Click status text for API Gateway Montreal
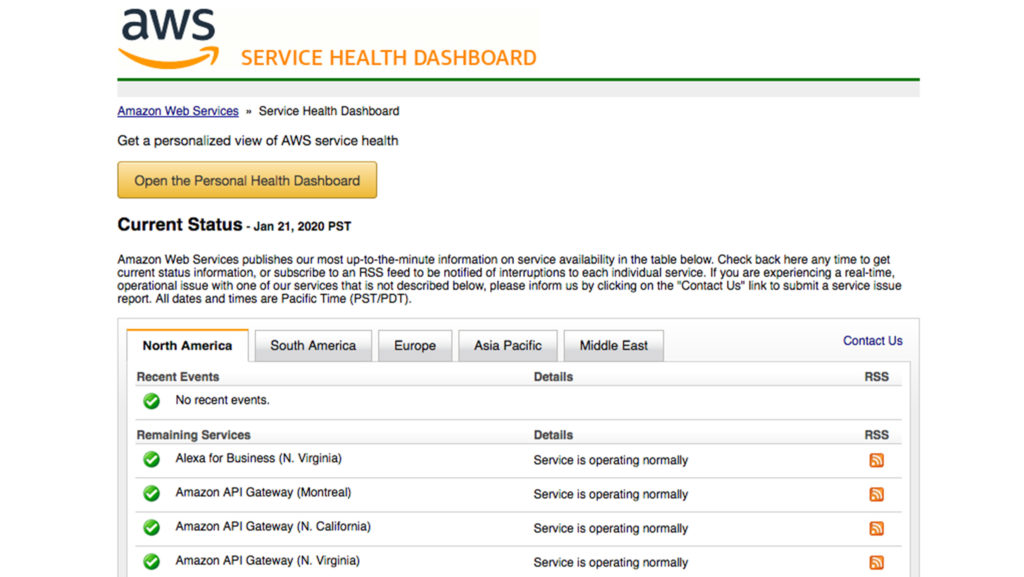The width and height of the screenshot is (1024, 577). 611,494
